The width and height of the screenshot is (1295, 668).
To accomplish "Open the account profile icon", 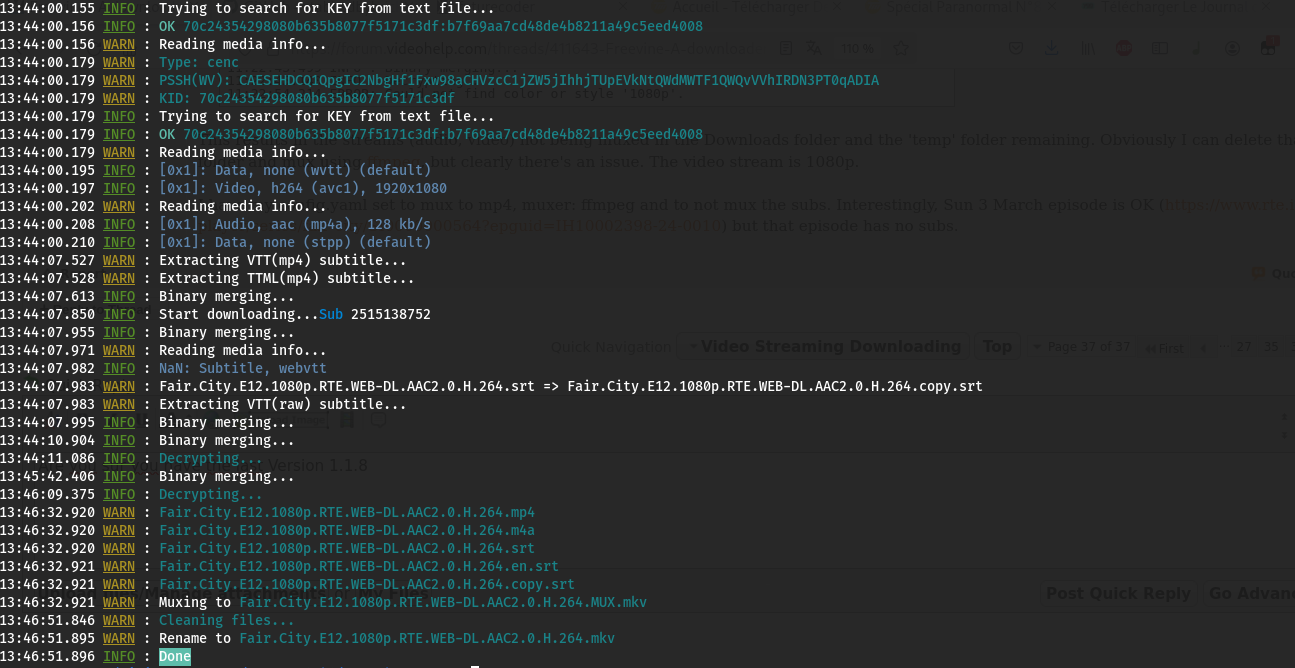I will [1232, 48].
